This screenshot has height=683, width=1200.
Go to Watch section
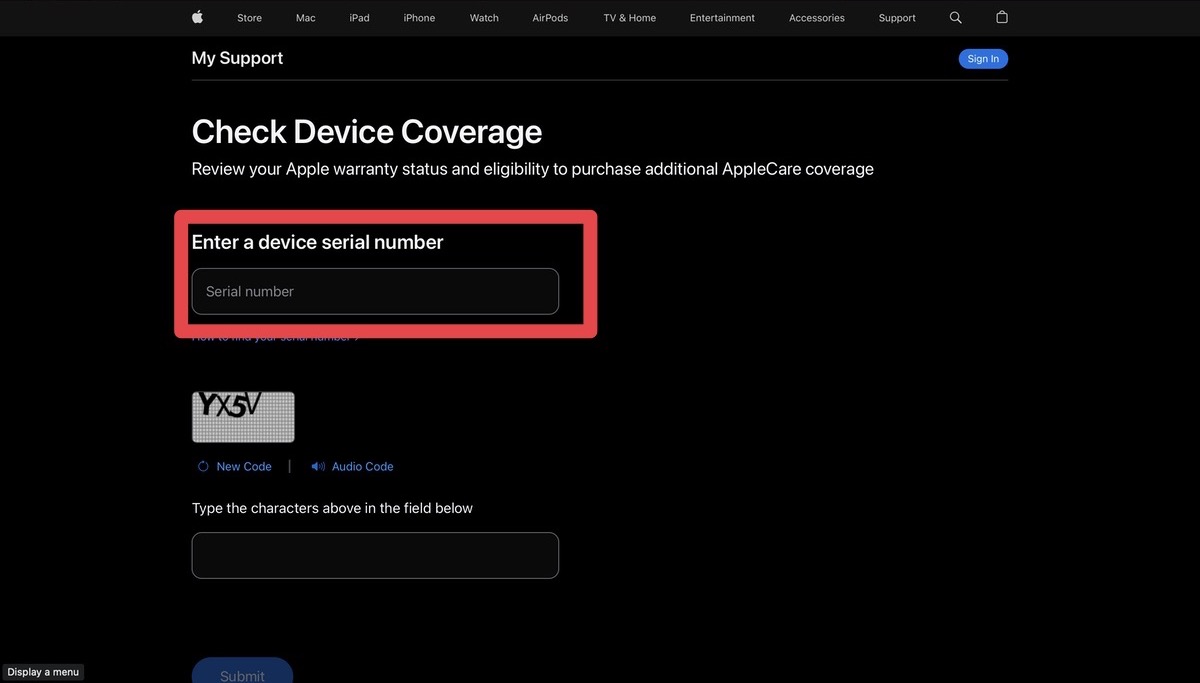[484, 18]
